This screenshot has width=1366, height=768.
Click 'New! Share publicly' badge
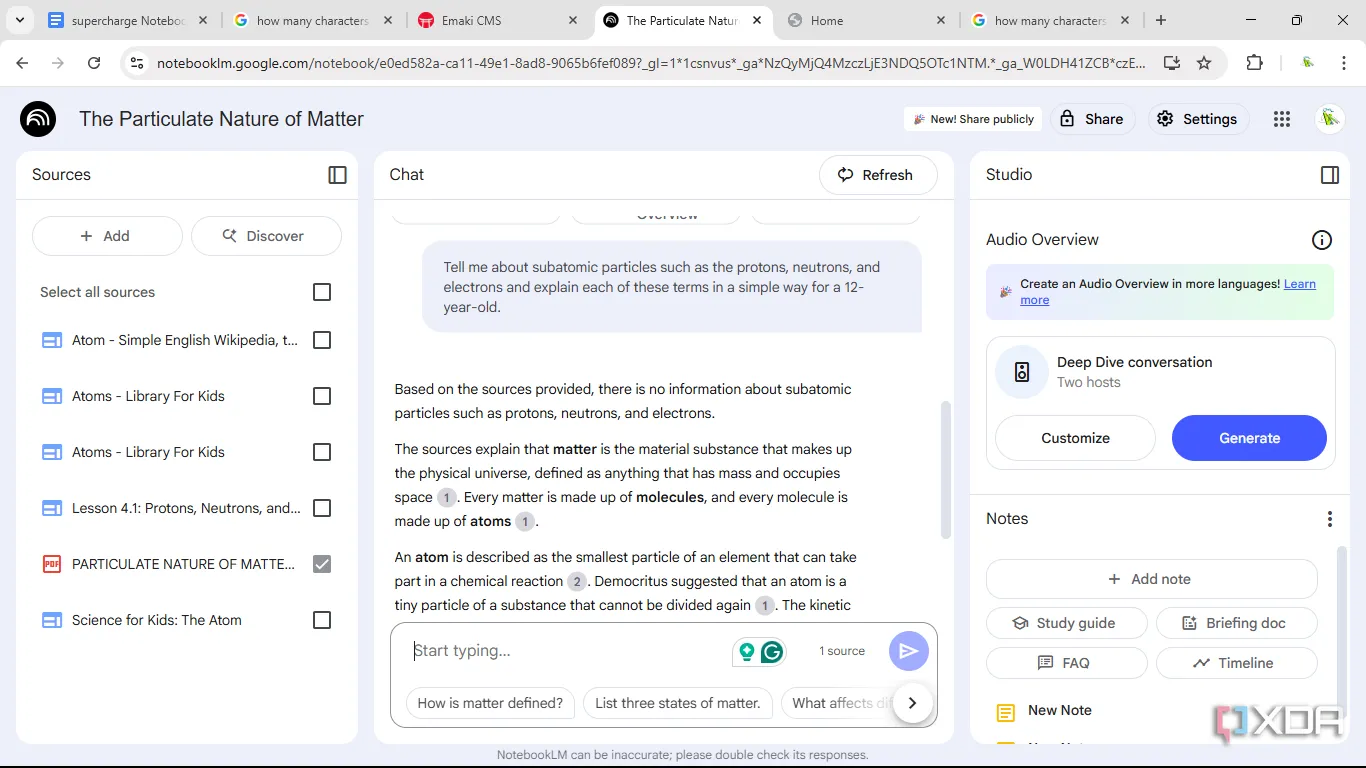pos(973,119)
